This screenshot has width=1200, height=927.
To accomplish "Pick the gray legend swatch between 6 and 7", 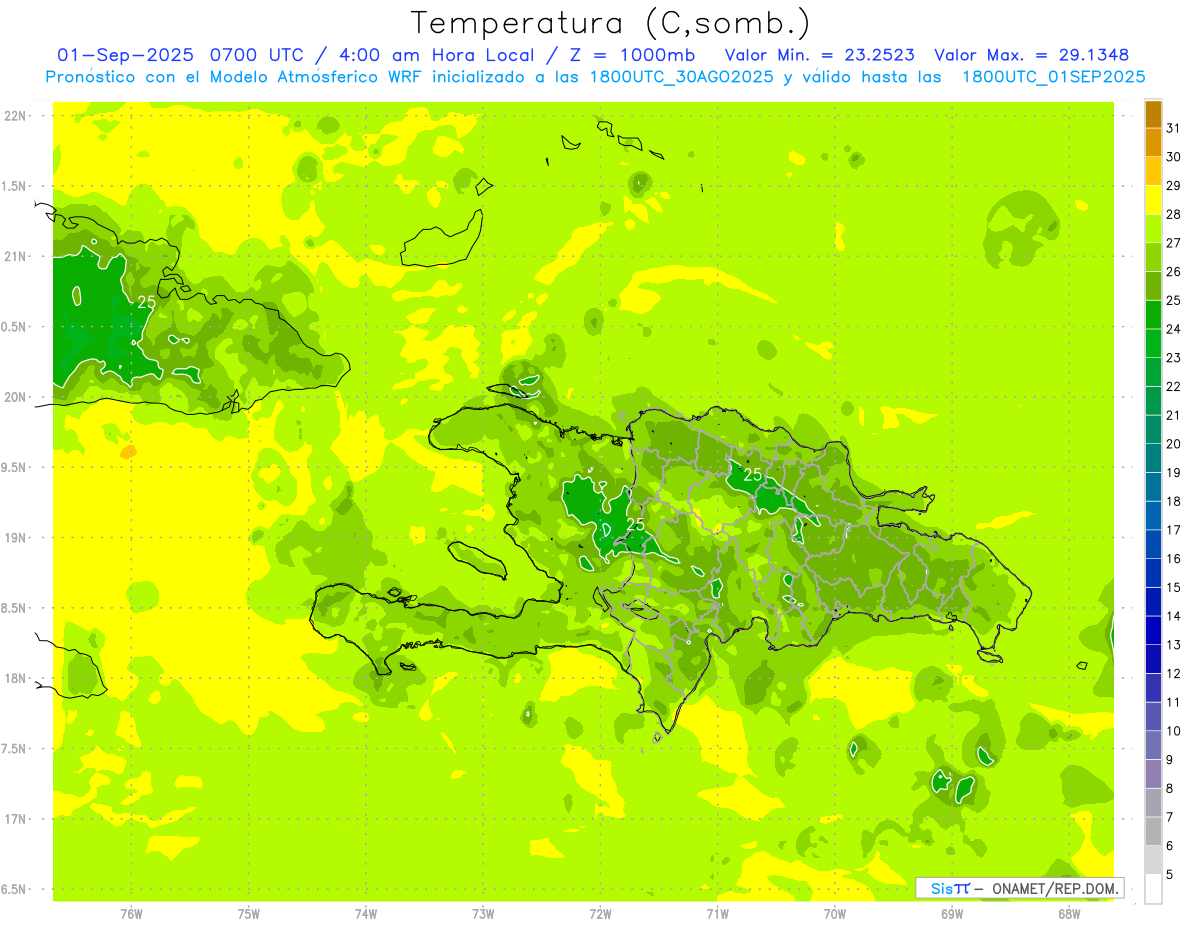I will pos(1153,831).
